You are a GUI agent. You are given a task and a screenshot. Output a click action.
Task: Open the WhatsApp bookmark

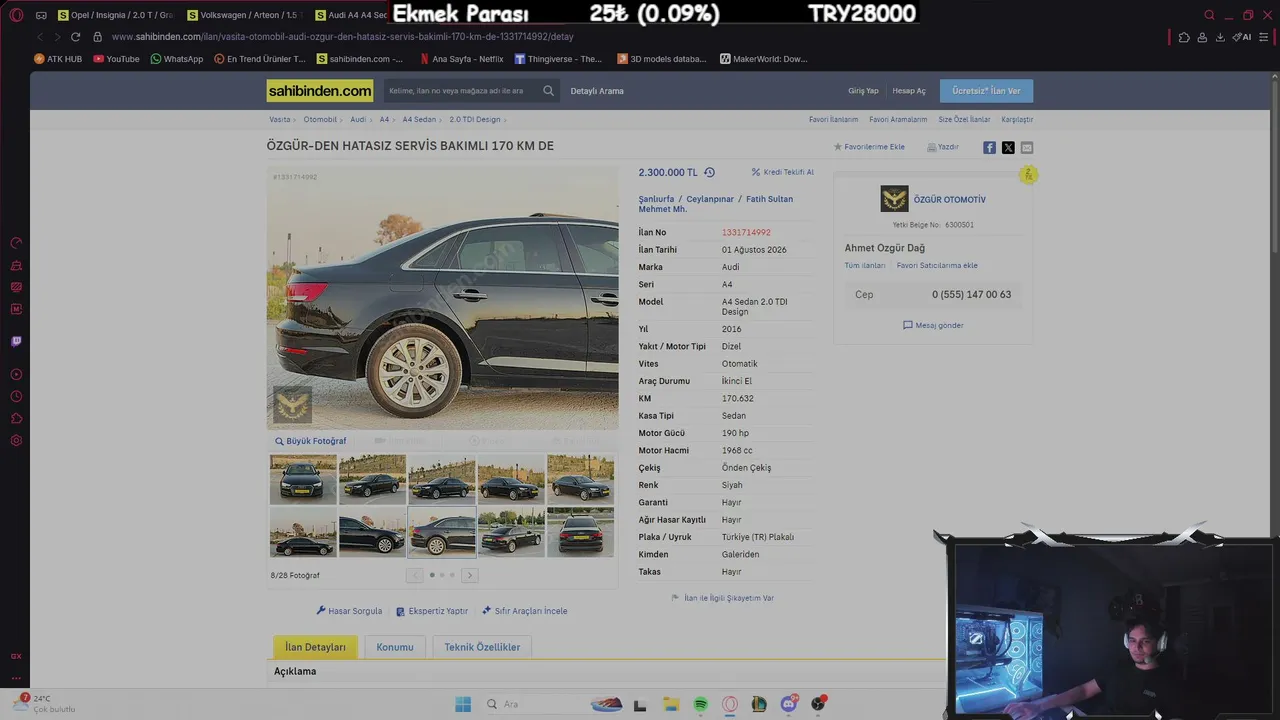click(x=176, y=59)
